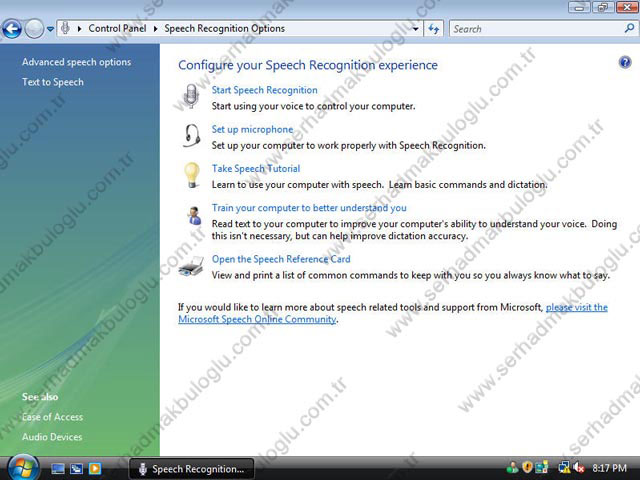Click the microphone icon for Start Speech Recognition
This screenshot has height=480, width=640.
pos(192,97)
